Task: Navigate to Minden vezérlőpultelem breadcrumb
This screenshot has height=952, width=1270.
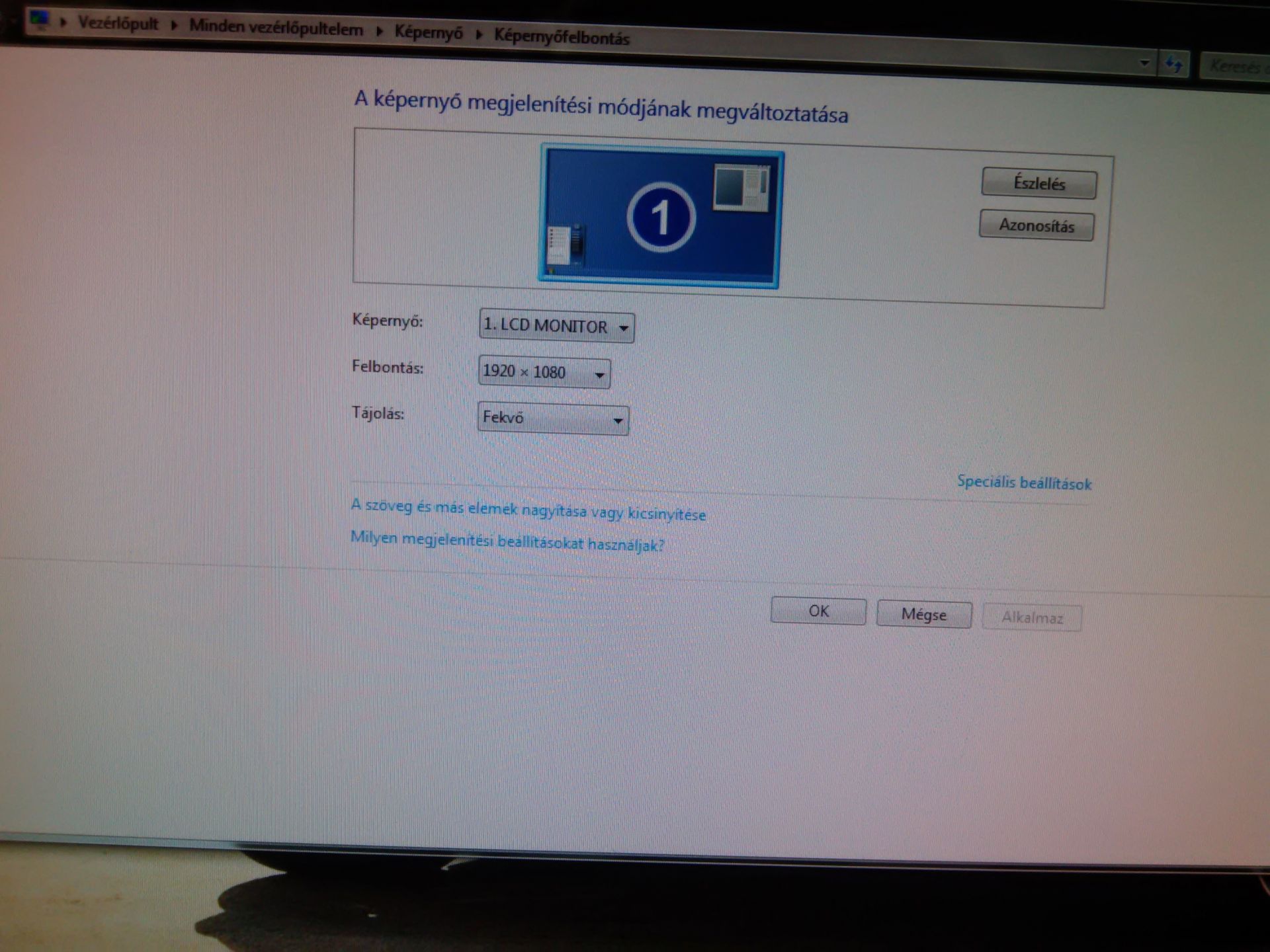Action: point(276,28)
